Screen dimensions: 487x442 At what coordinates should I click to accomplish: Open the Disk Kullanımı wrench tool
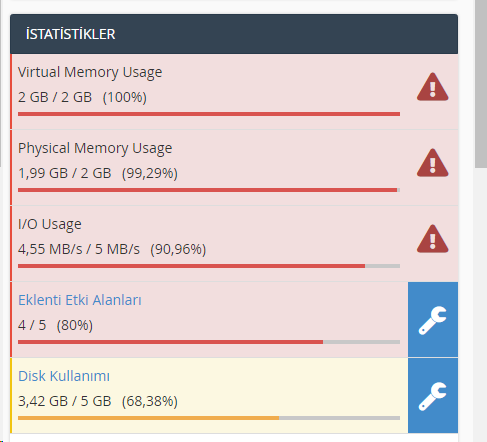433,396
